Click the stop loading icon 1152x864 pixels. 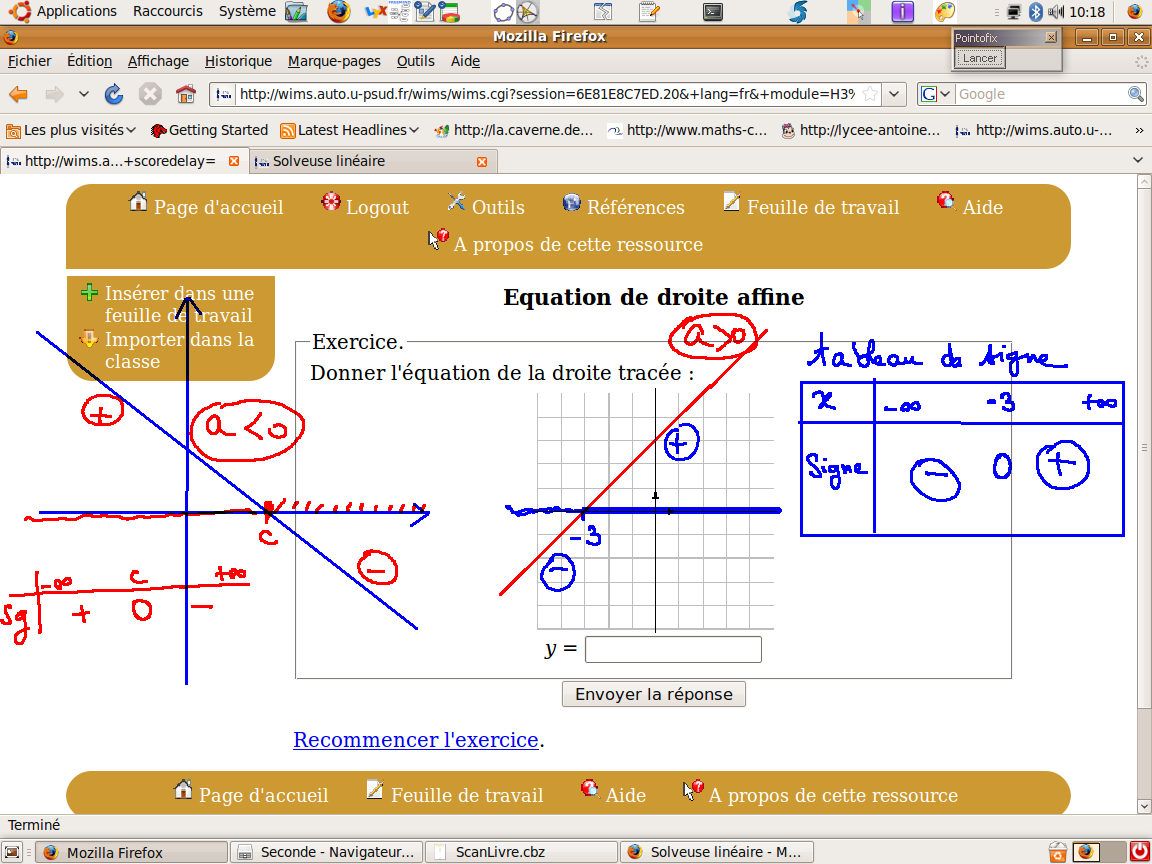(150, 94)
